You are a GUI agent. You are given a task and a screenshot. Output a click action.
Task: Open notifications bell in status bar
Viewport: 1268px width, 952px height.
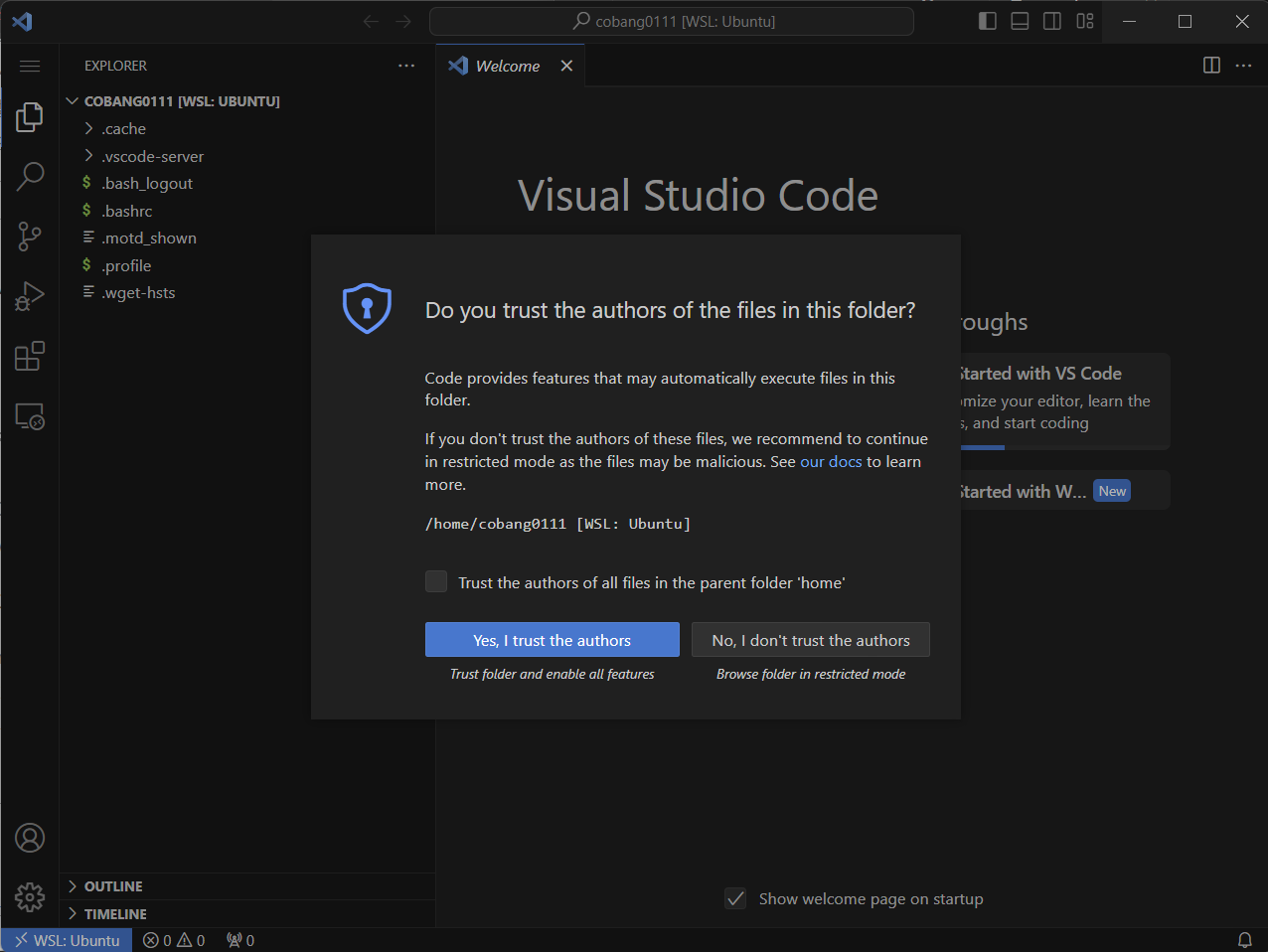pyautogui.click(x=1244, y=940)
